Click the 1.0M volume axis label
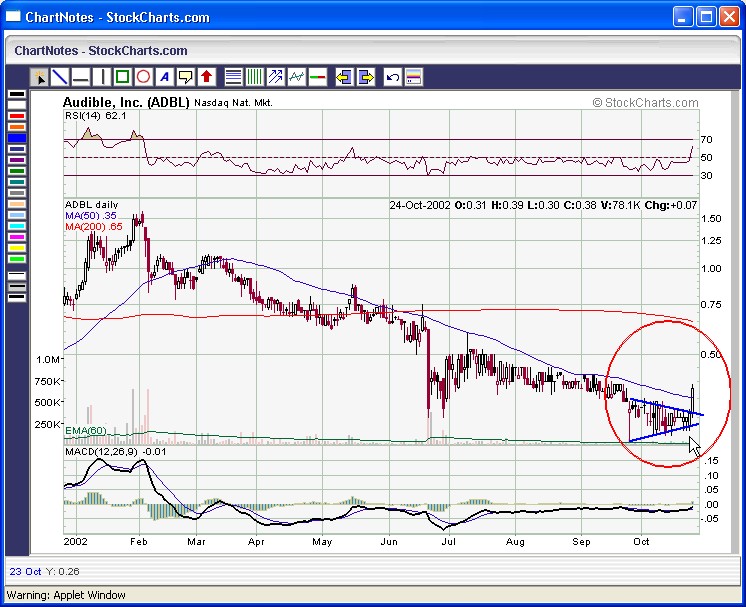 pos(48,359)
